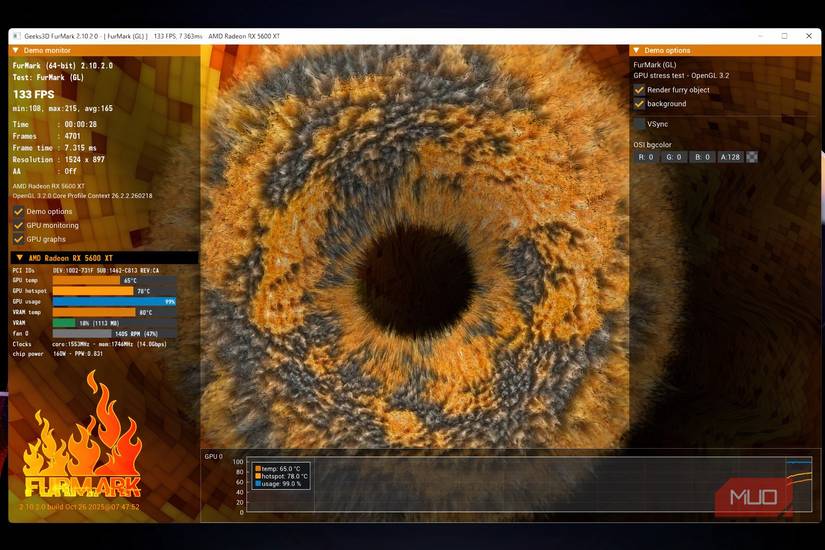The width and height of the screenshot is (825, 550).
Task: Click the VRAM 18% usage bar
Action: click(114, 323)
